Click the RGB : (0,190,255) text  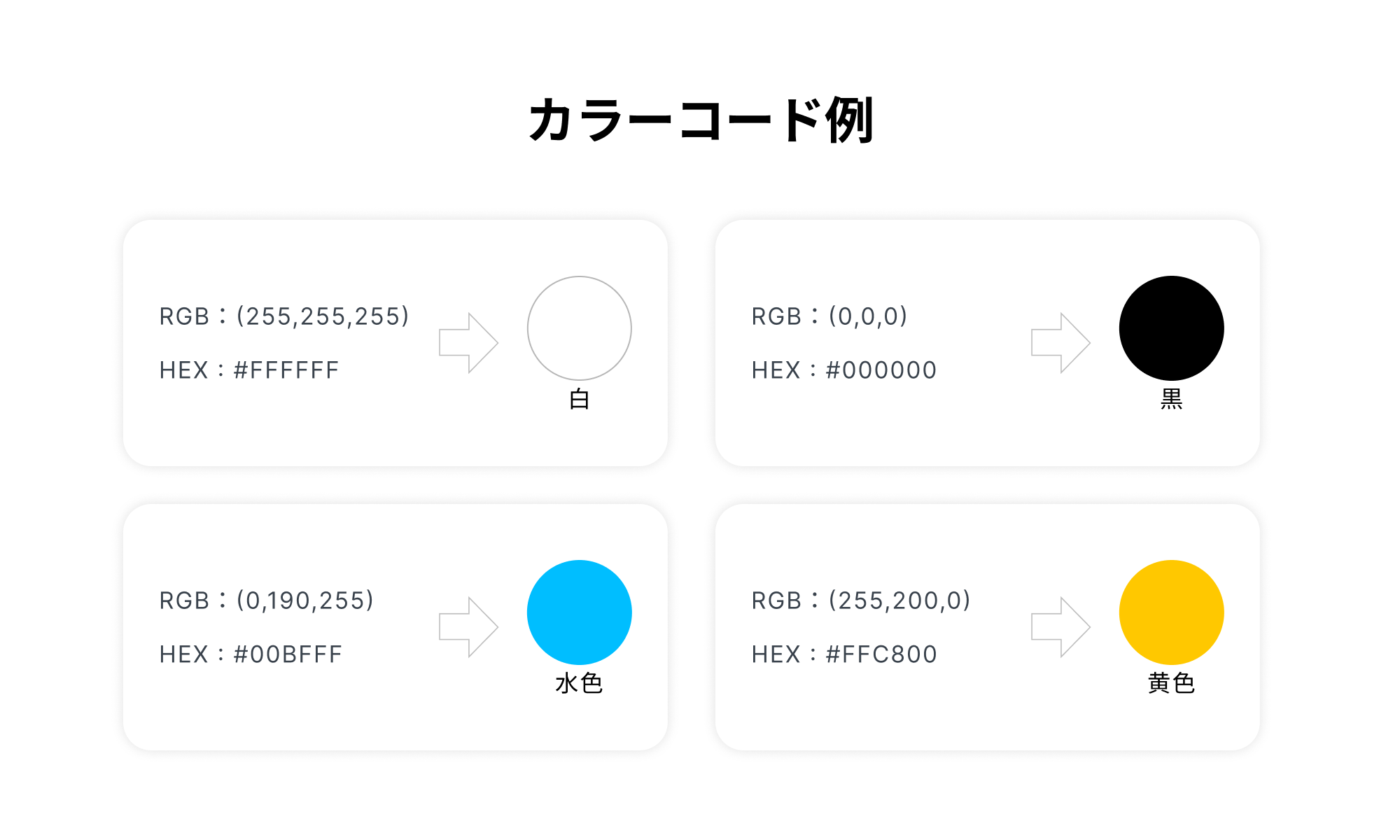pos(267,601)
